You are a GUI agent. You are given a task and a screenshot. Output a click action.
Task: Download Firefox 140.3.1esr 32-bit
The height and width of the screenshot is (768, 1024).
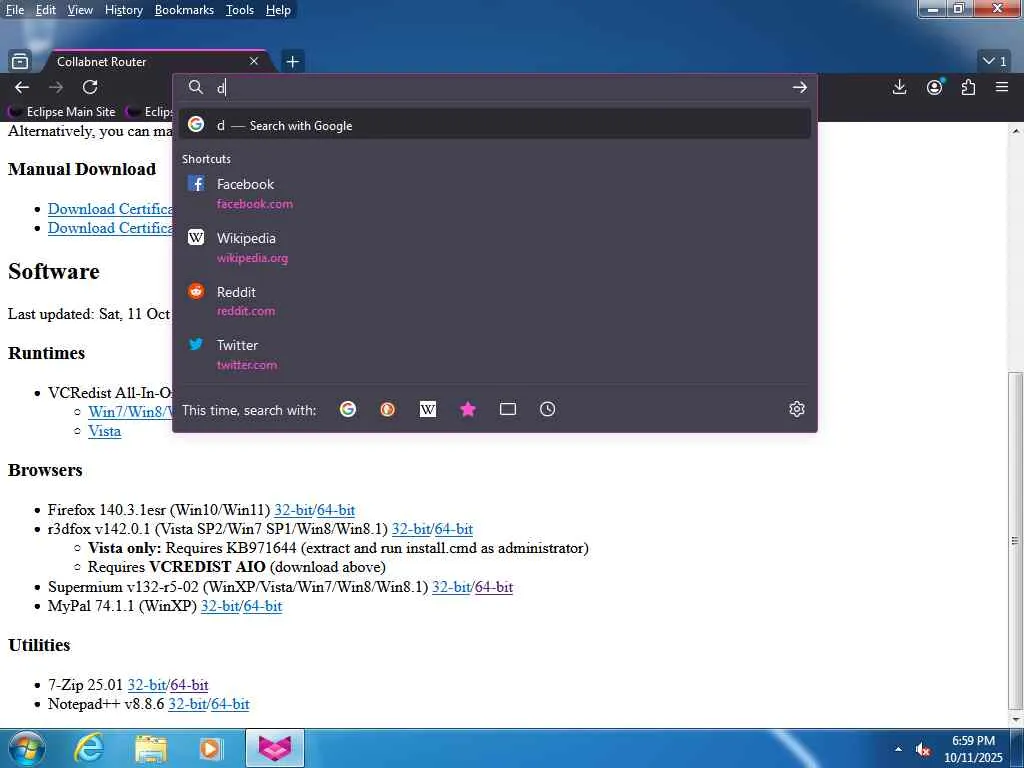293,510
